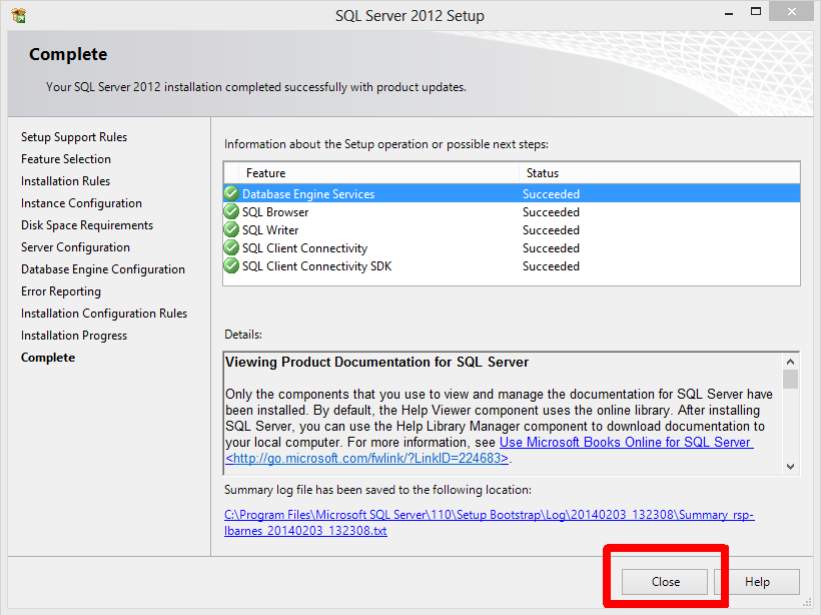
Task: Click the Installation Rules step
Action: point(65,181)
